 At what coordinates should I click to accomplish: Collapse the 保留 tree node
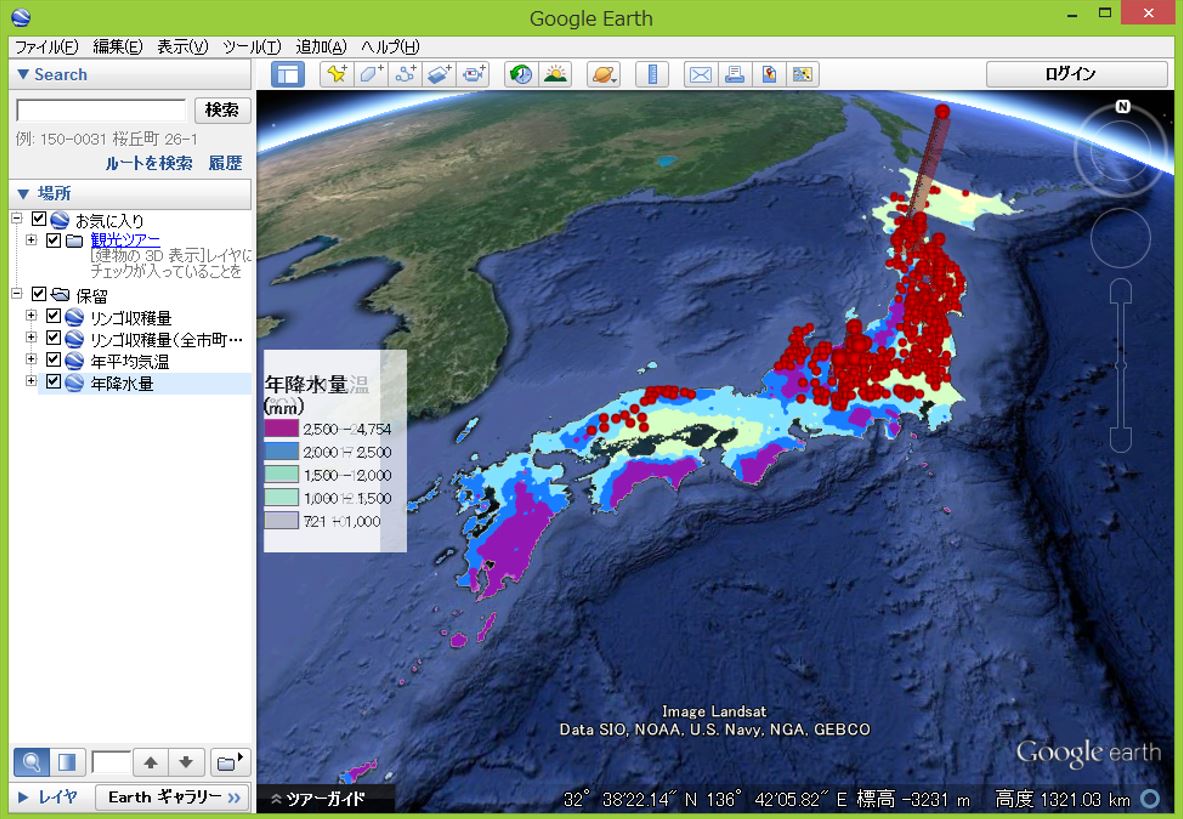tap(17, 293)
